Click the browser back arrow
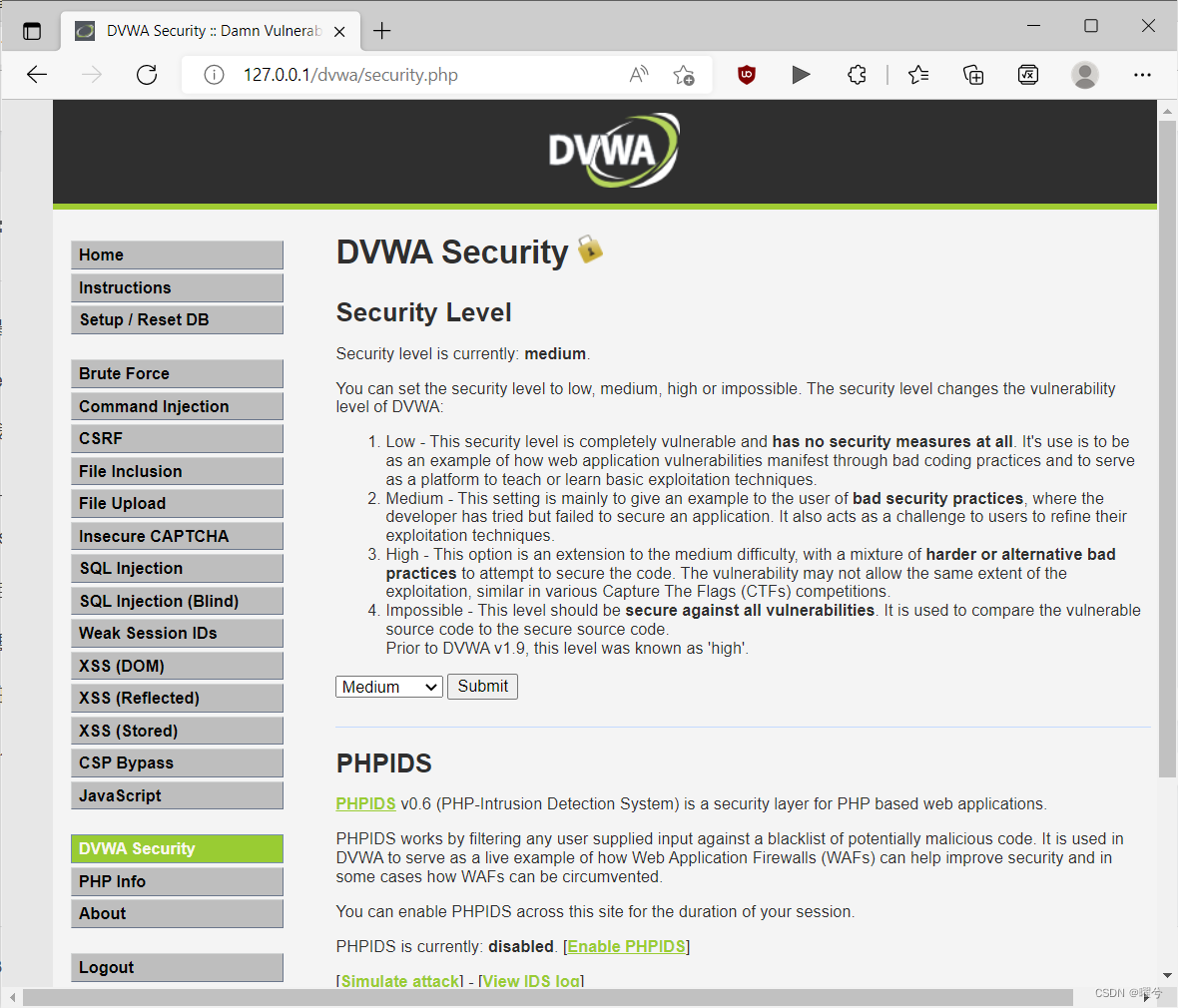The image size is (1178, 1008). [37, 75]
